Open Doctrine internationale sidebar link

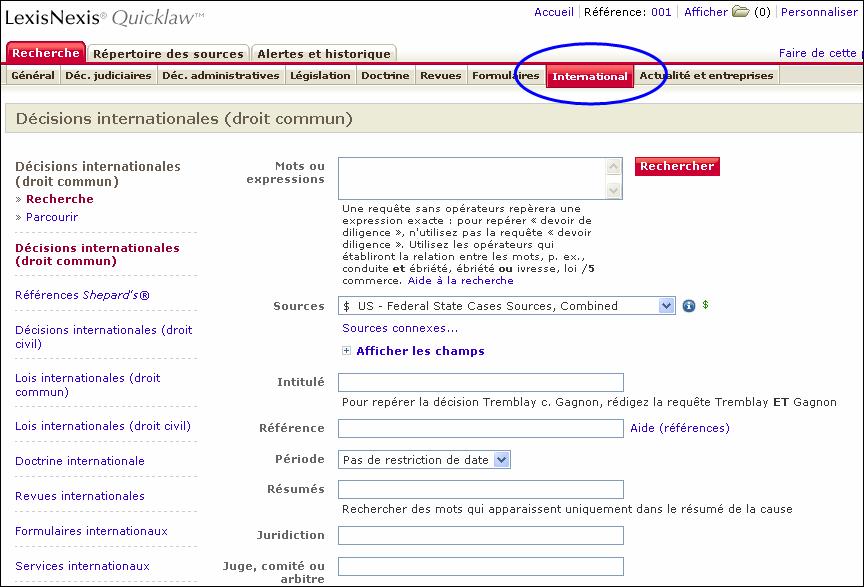click(x=80, y=461)
